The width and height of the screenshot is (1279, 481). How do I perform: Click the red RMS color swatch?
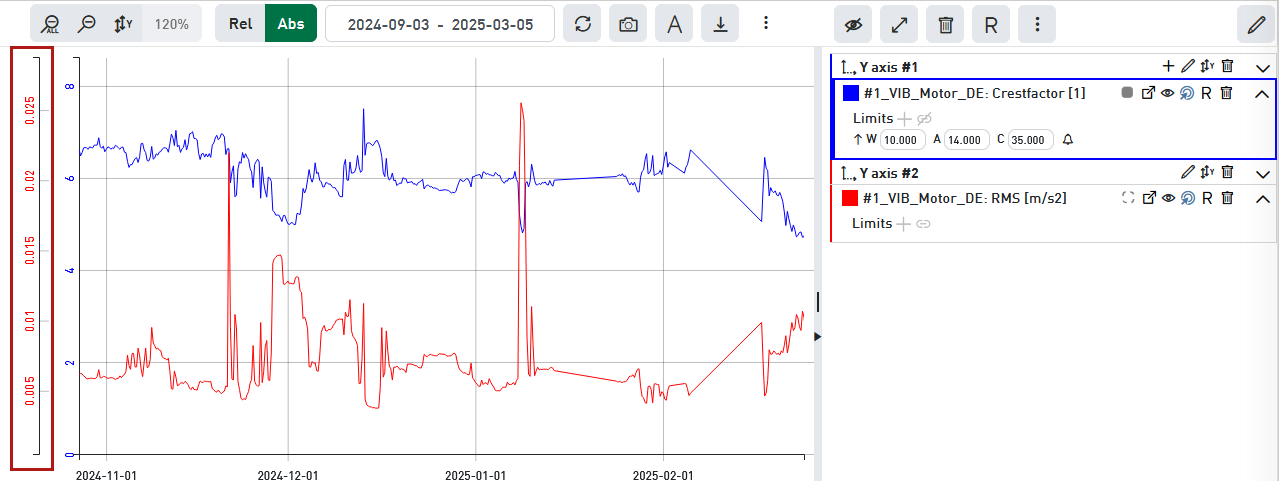point(851,198)
